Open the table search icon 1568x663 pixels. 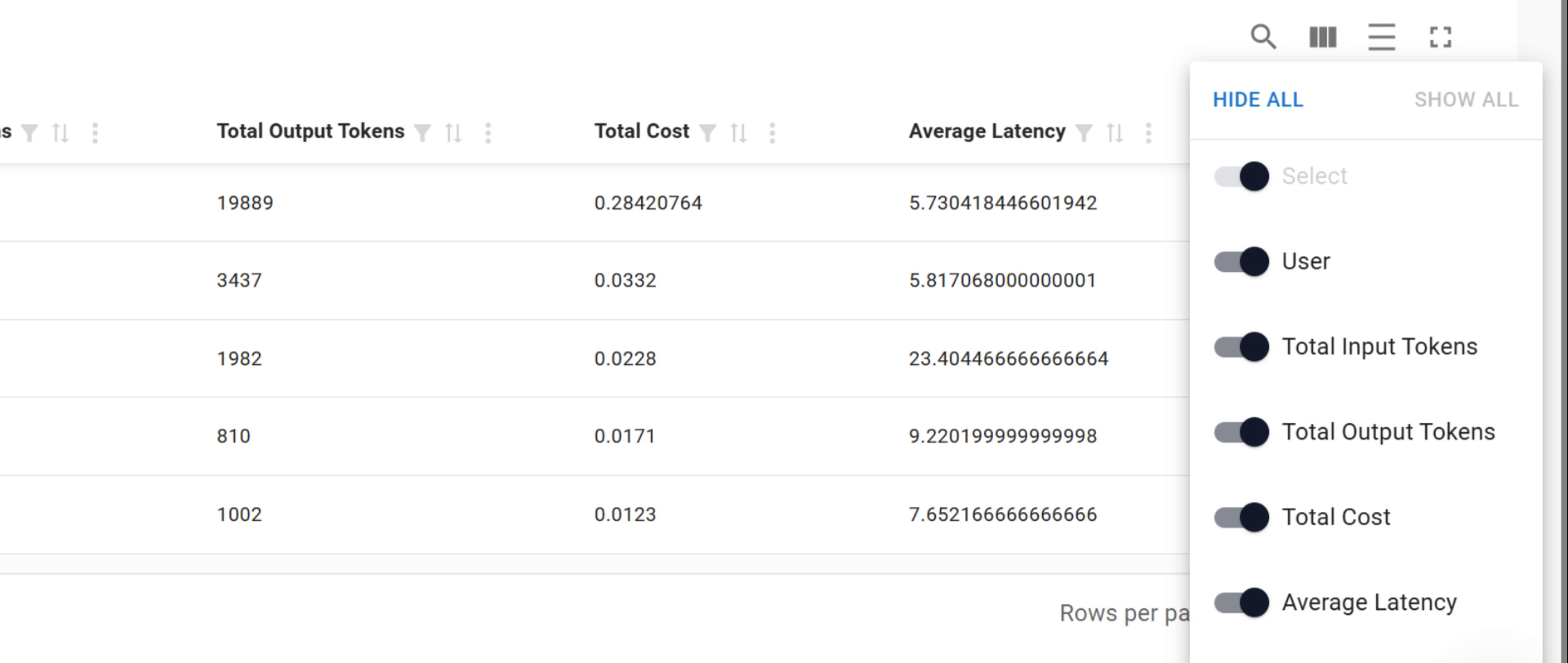point(1263,37)
